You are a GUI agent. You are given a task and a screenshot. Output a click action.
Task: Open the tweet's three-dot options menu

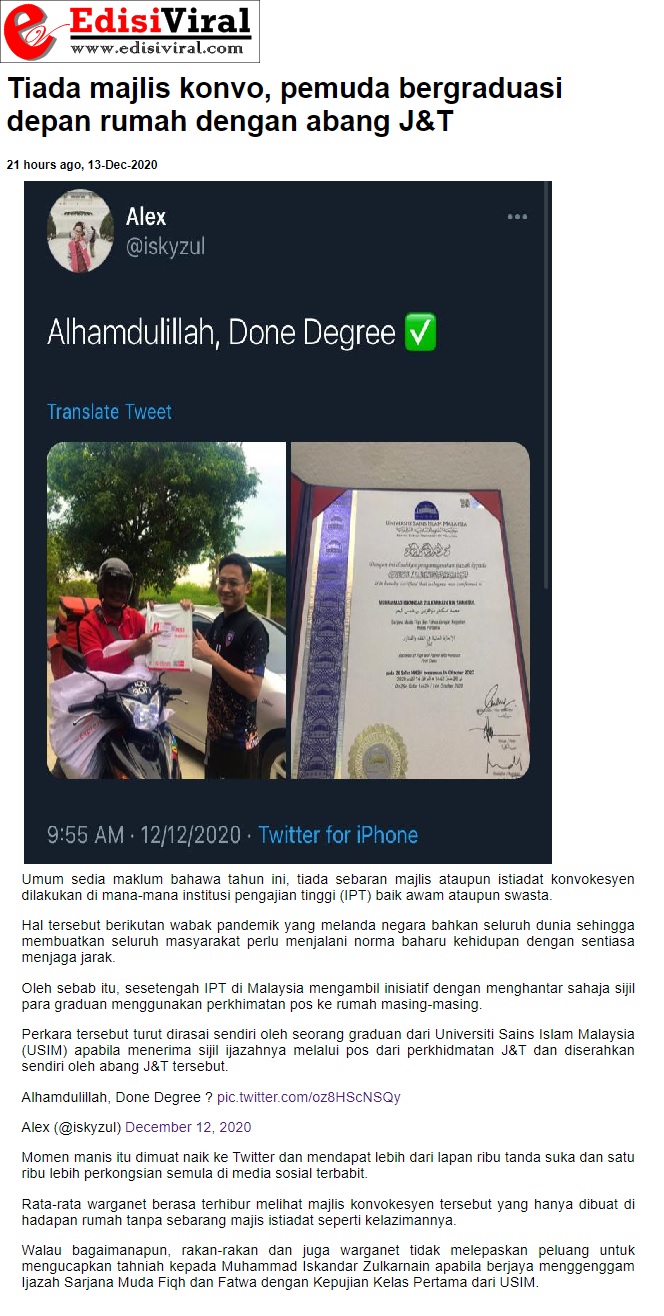[516, 217]
